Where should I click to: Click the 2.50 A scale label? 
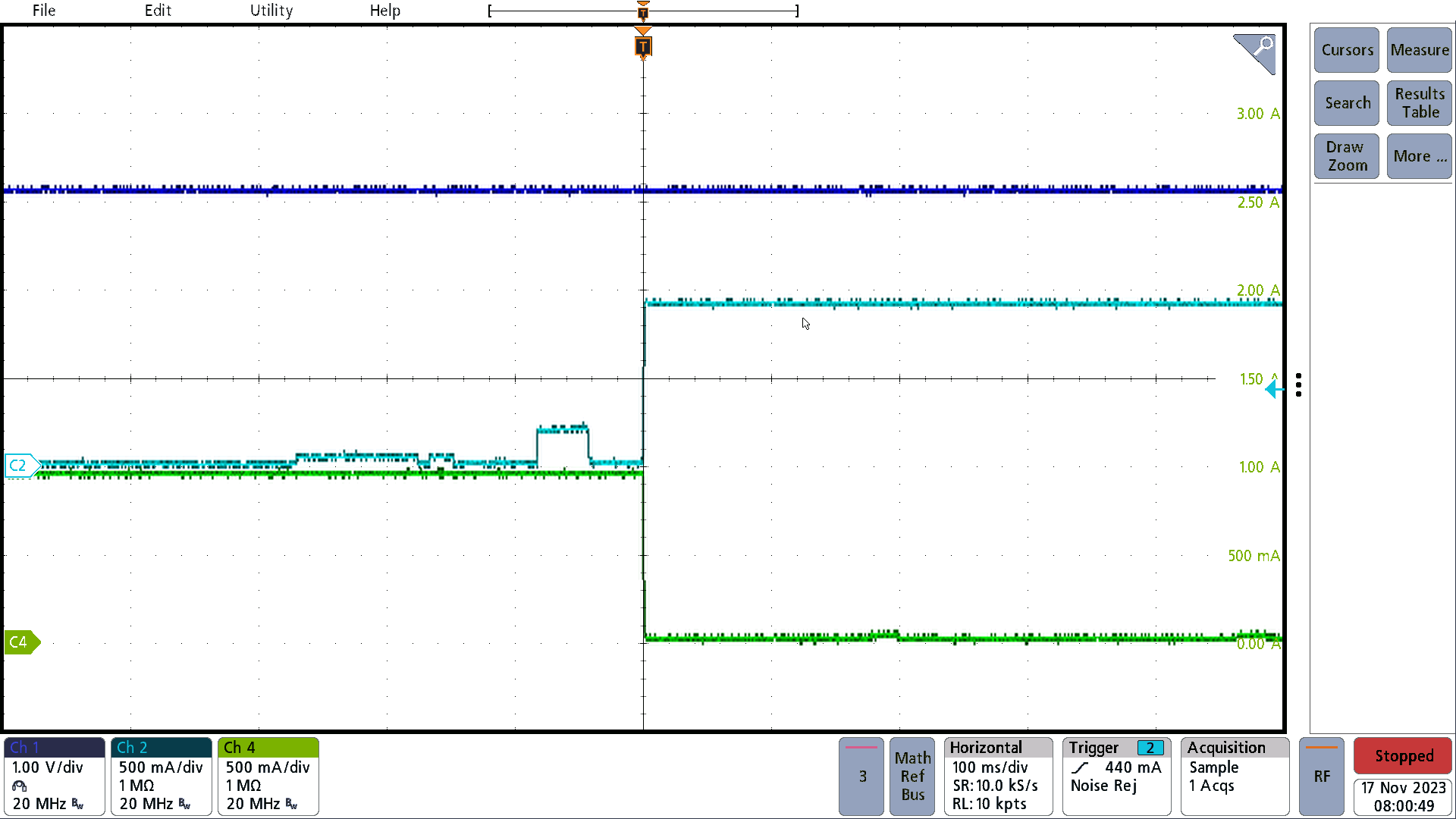pyautogui.click(x=1258, y=202)
